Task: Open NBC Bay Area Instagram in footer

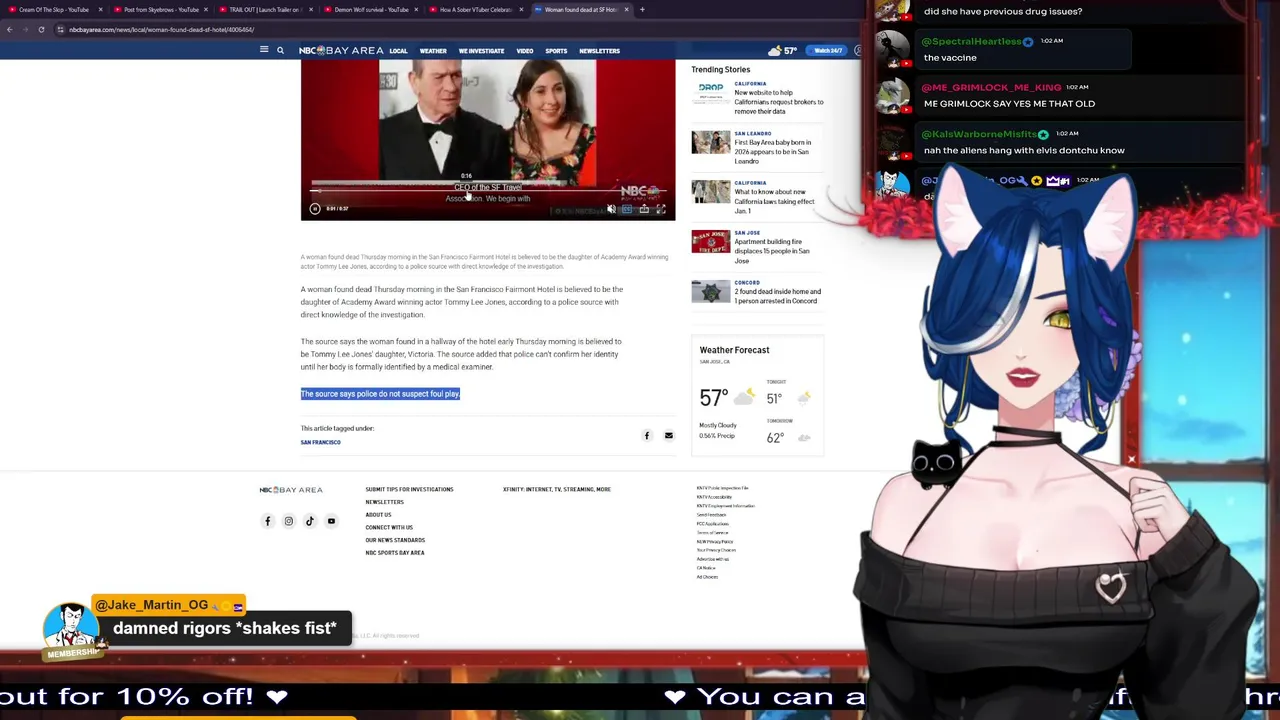Action: 289,521
